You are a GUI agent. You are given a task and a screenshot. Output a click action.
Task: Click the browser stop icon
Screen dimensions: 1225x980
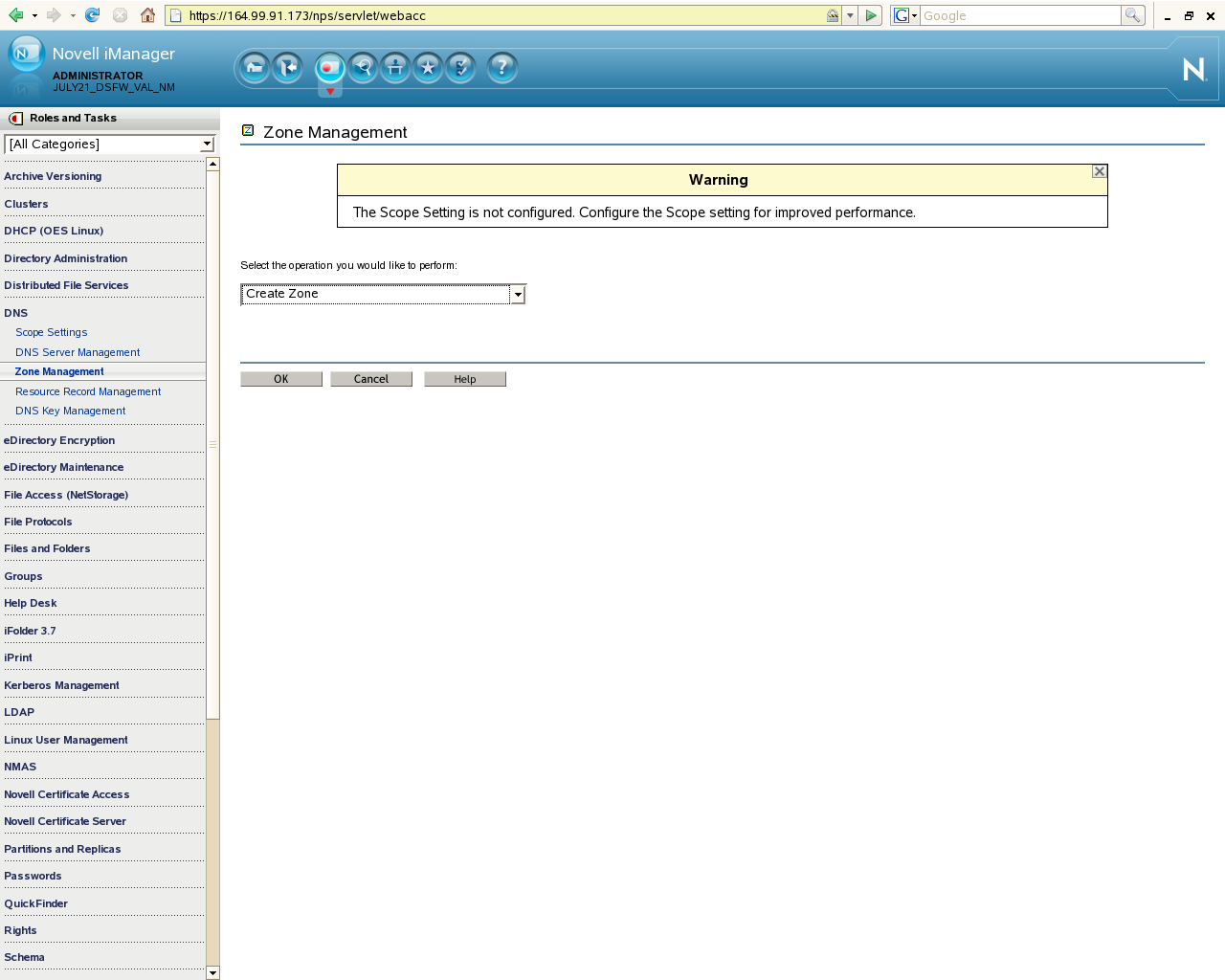(x=120, y=15)
